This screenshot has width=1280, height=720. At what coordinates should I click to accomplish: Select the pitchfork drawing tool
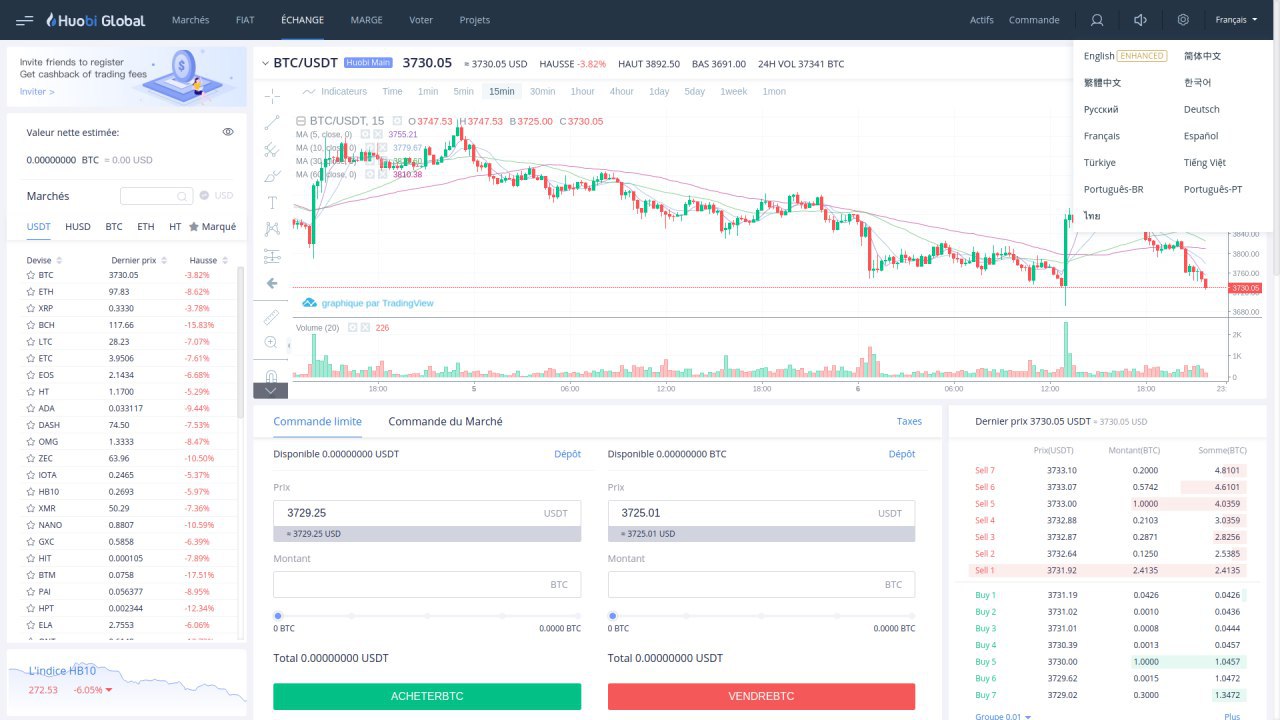[272, 150]
